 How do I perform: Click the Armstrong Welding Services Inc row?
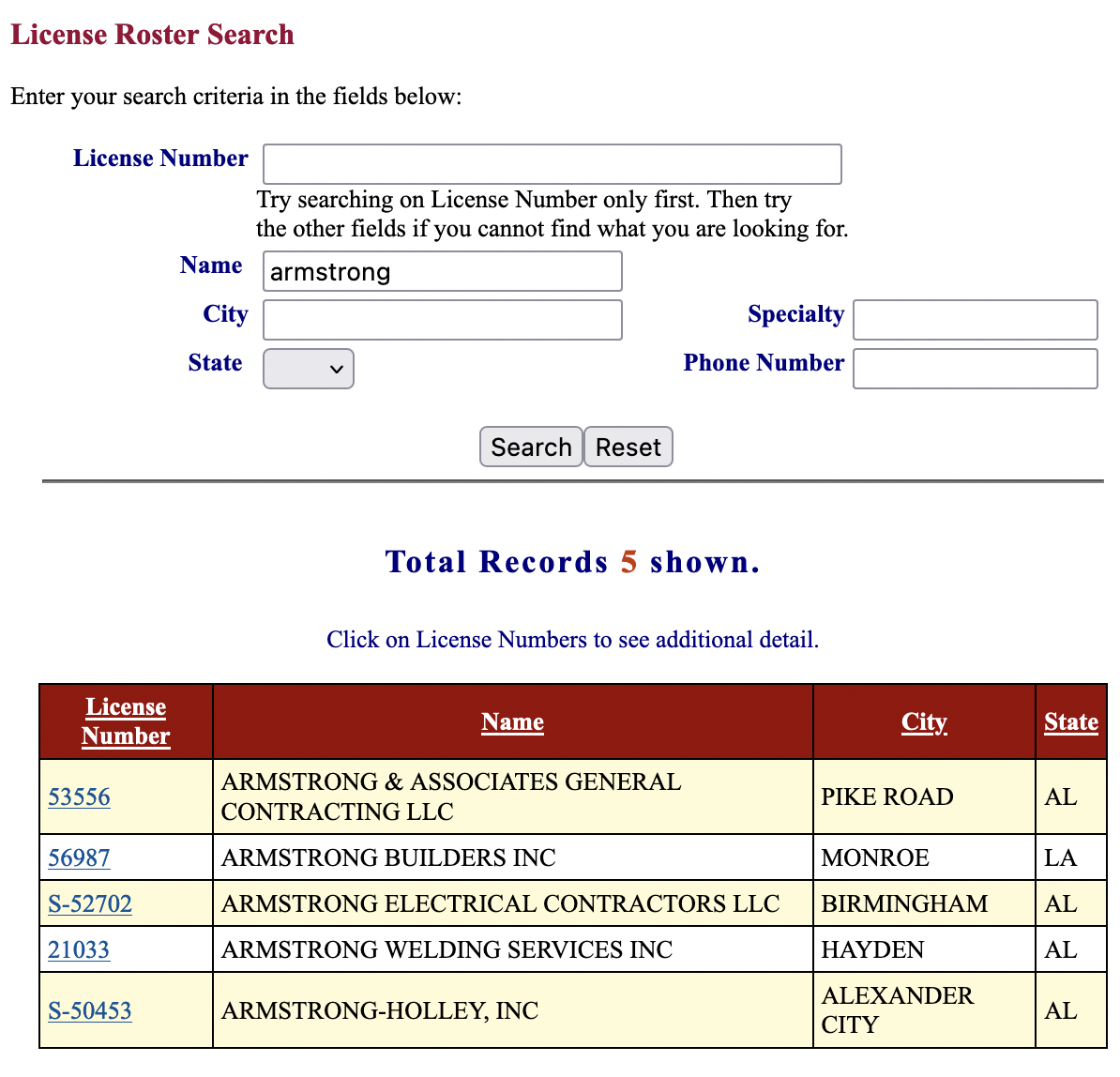pos(446,949)
